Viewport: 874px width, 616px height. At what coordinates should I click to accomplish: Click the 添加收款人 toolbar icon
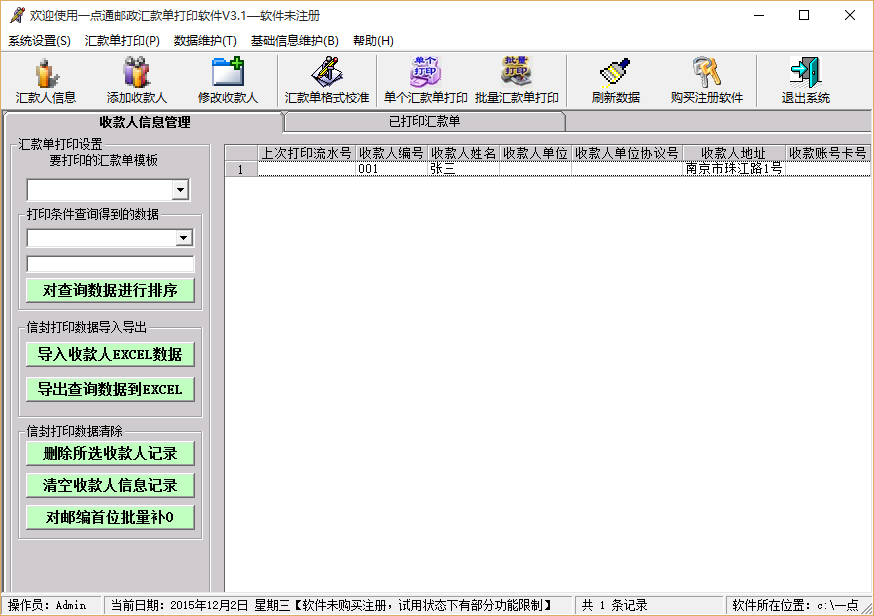click(x=136, y=81)
